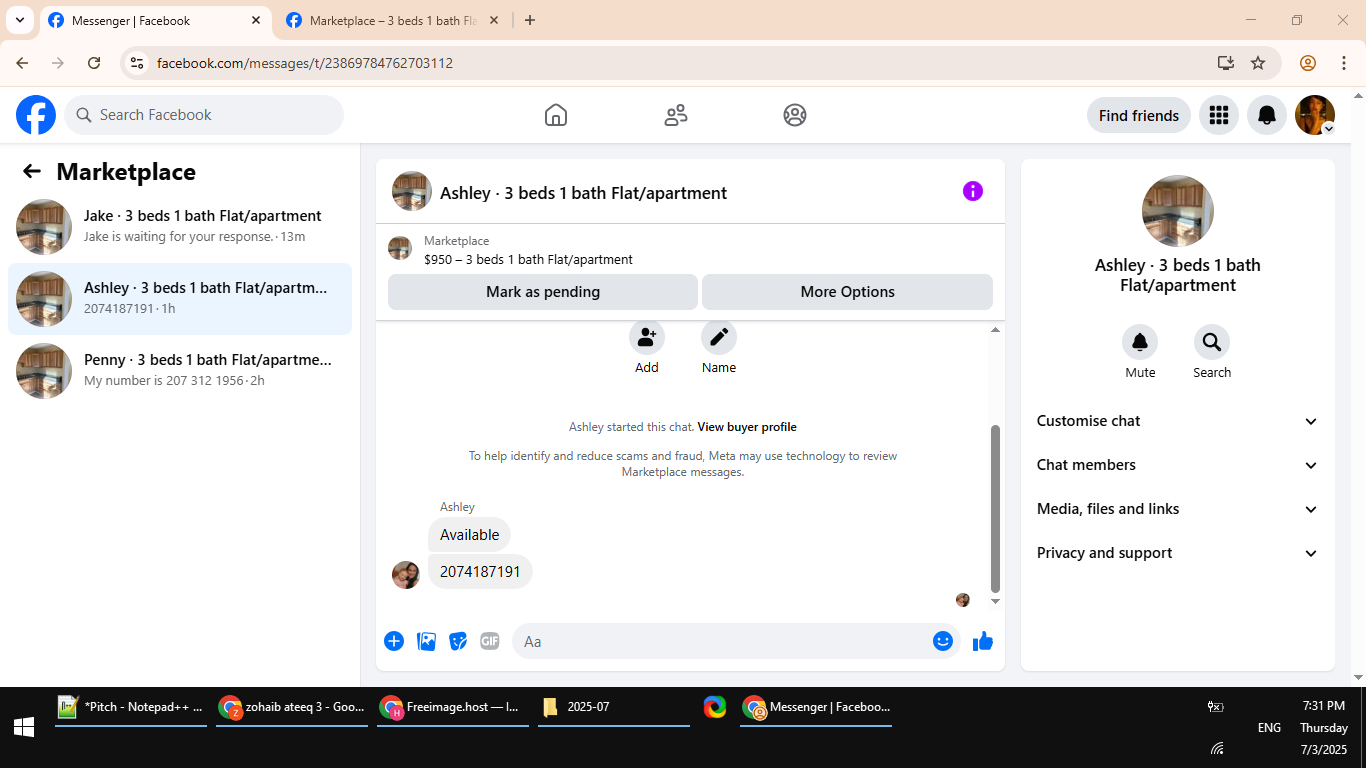Open the account profile picture menu
This screenshot has height=768, width=1366.
point(1315,115)
